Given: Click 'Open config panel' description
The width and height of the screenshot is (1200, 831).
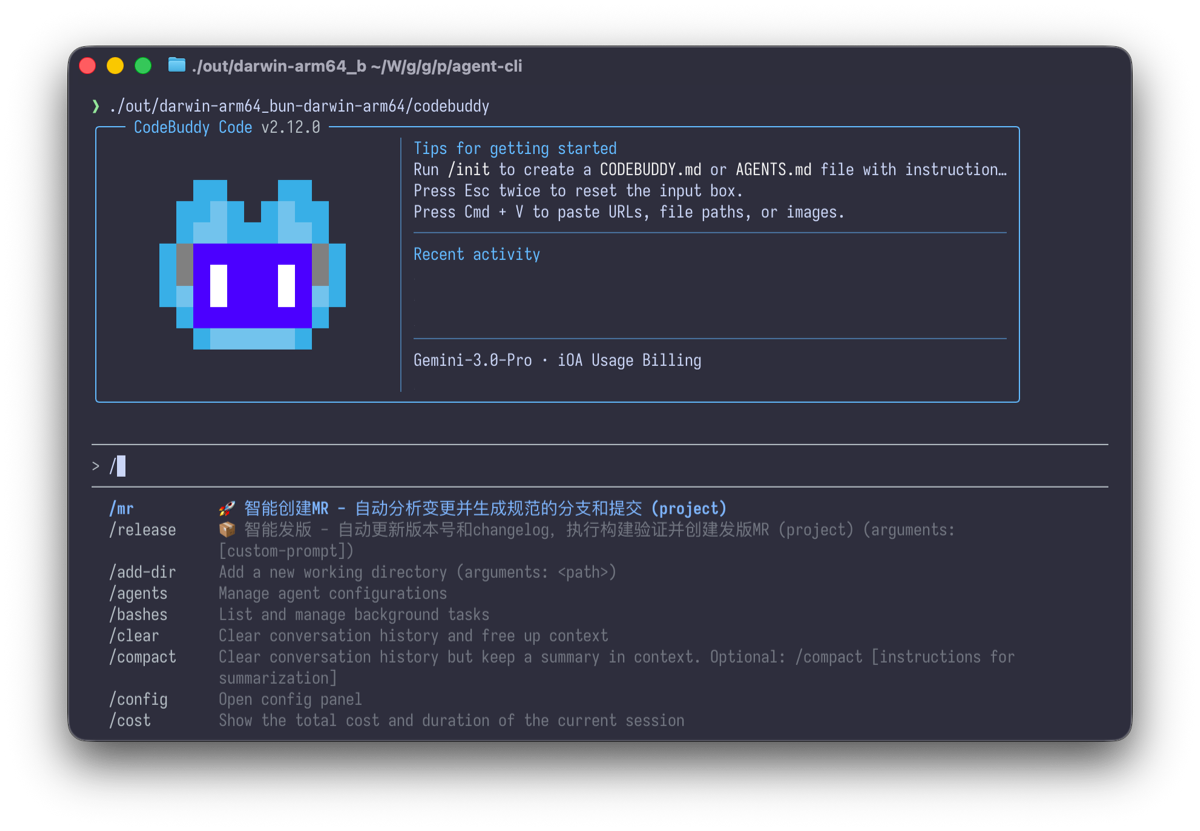Looking at the screenshot, I should click(290, 699).
